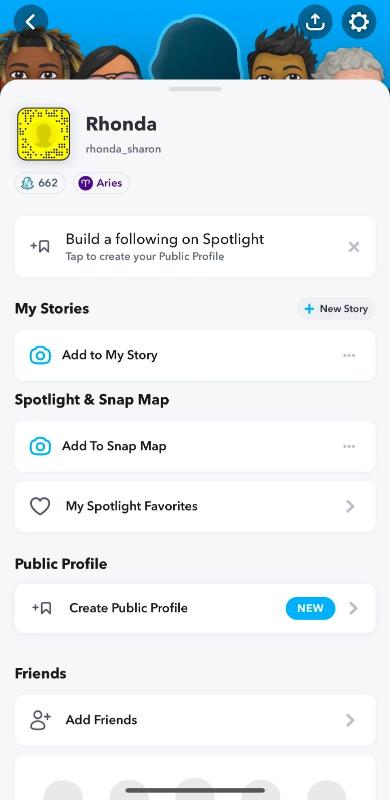Tap camera icon beside Add To Snap Map

pos(40,446)
